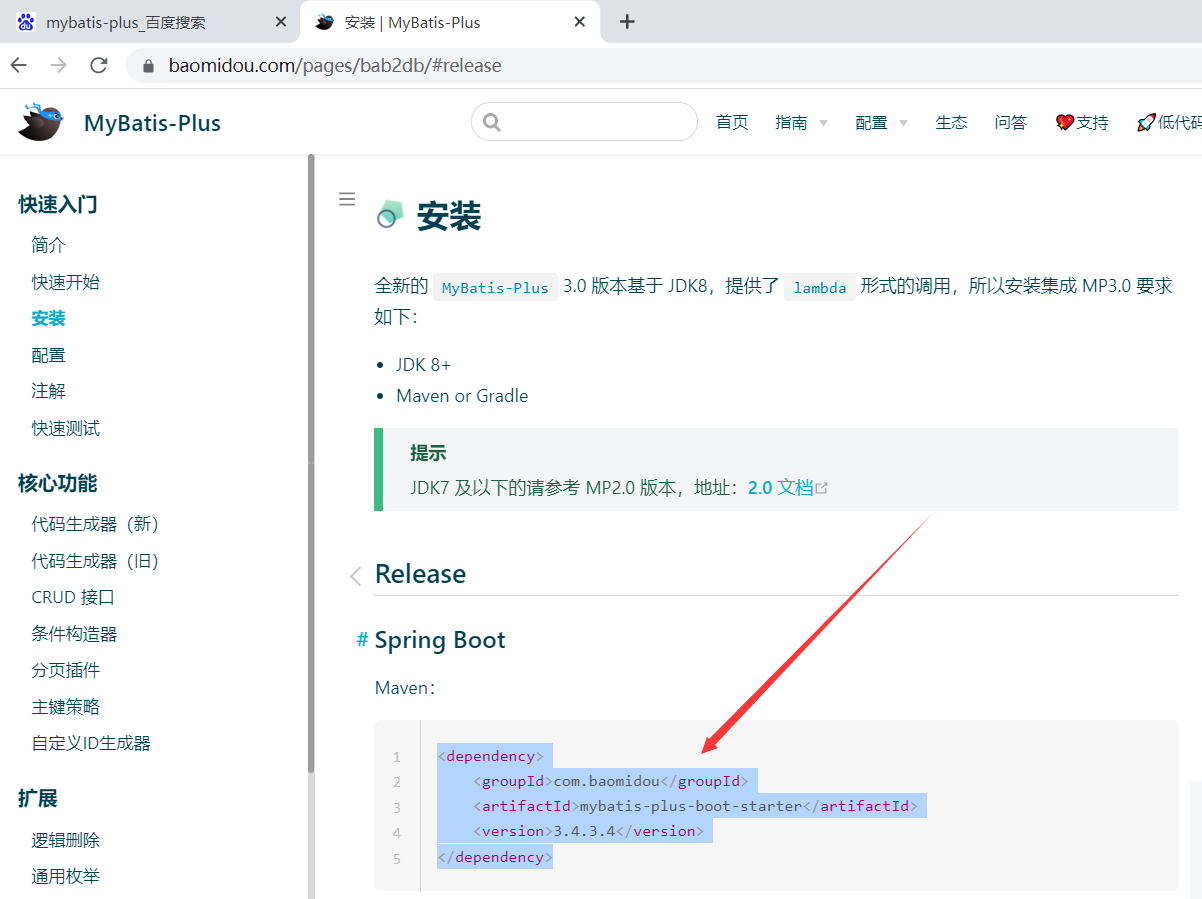This screenshot has width=1202, height=899.
Task: Expand the 指南 dropdown menu
Action: (801, 122)
